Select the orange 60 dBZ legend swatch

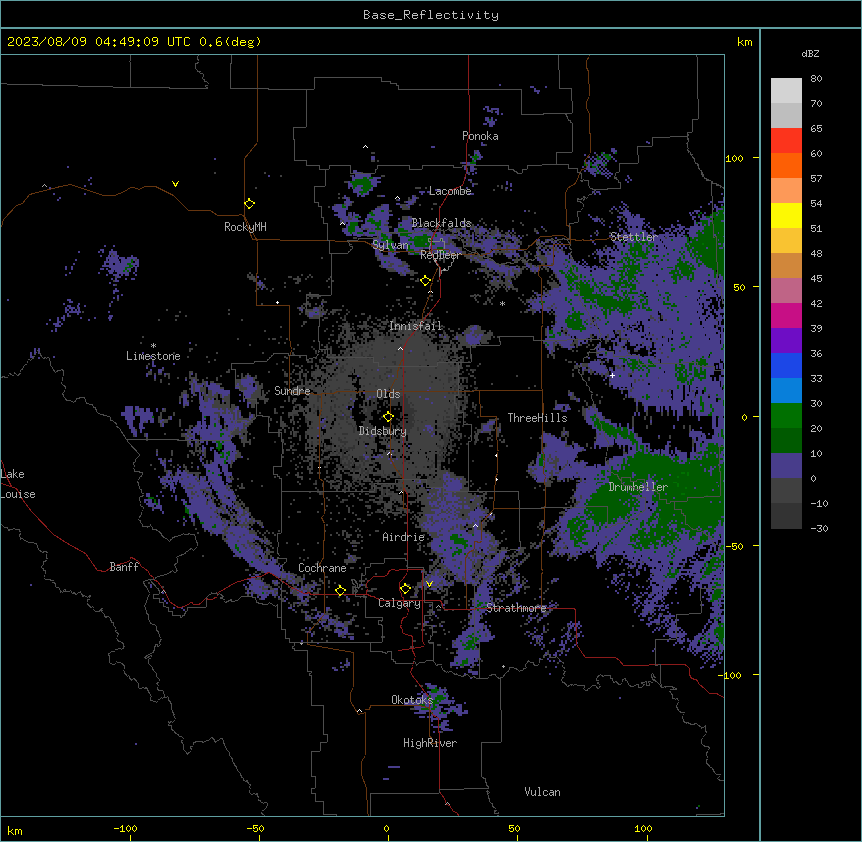pos(786,166)
